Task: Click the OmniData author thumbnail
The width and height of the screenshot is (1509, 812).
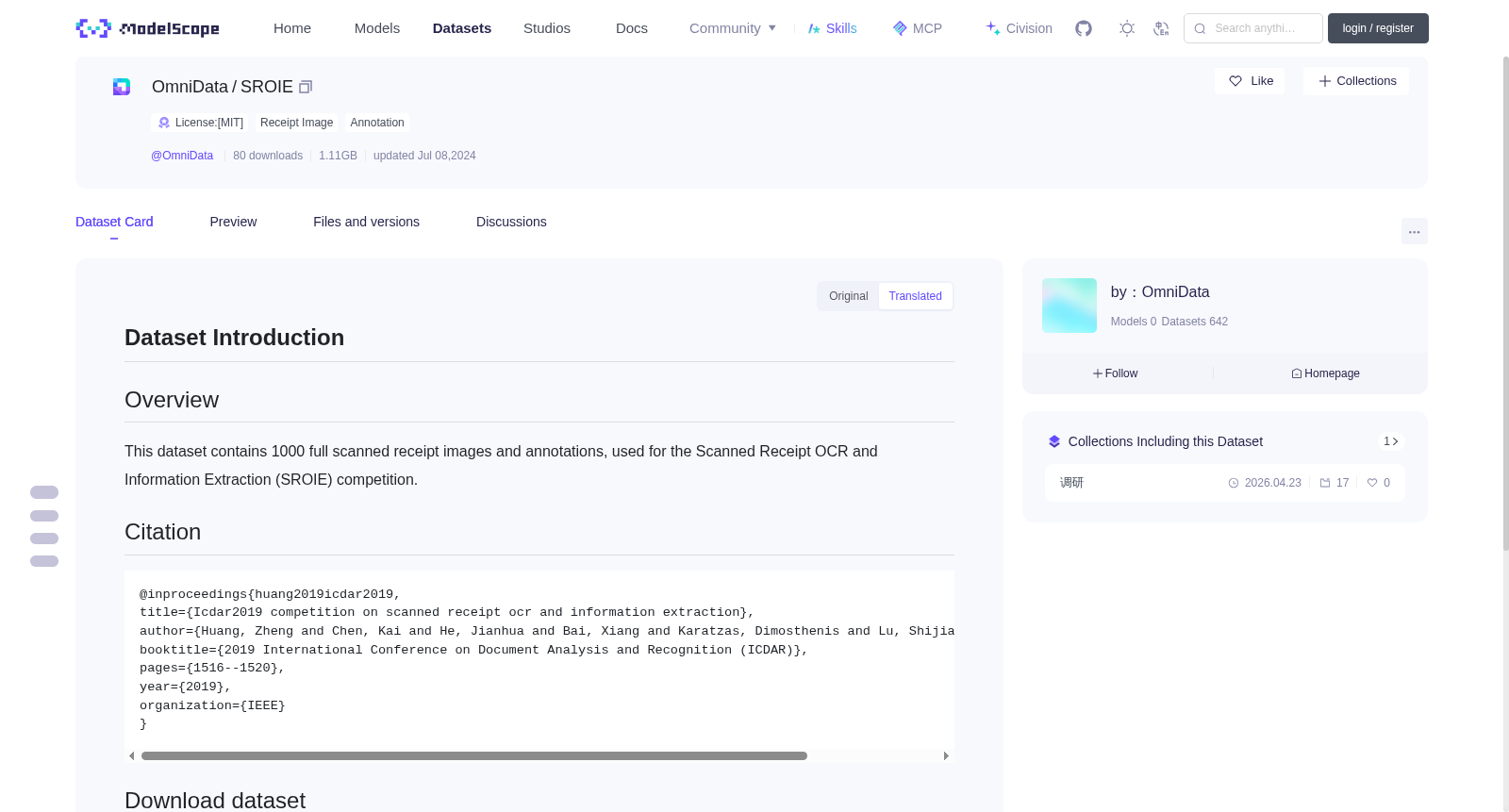Action: [x=1070, y=306]
